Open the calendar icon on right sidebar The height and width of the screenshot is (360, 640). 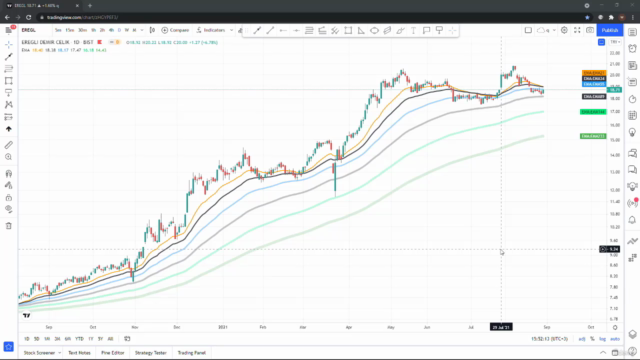click(x=632, y=116)
